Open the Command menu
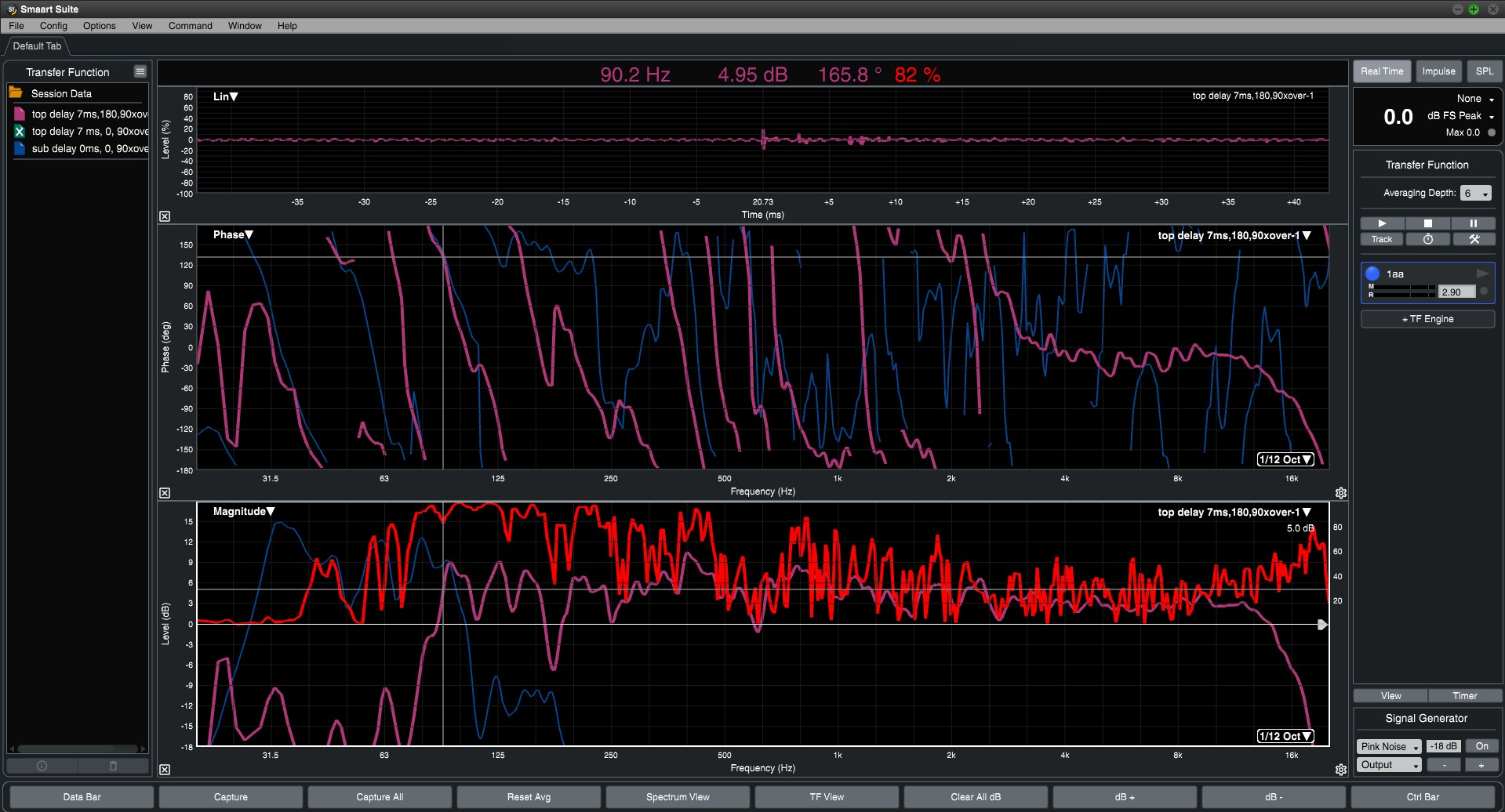This screenshot has height=812, width=1505. coord(191,26)
